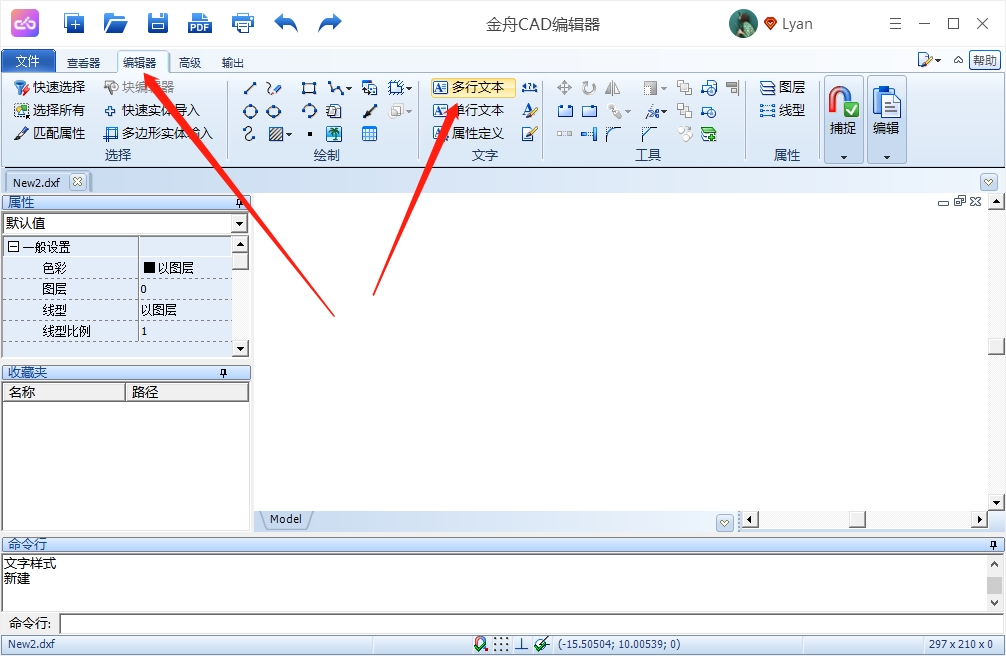Create a new drawing with the plus icon
This screenshot has width=1006, height=656.
pyautogui.click(x=74, y=24)
